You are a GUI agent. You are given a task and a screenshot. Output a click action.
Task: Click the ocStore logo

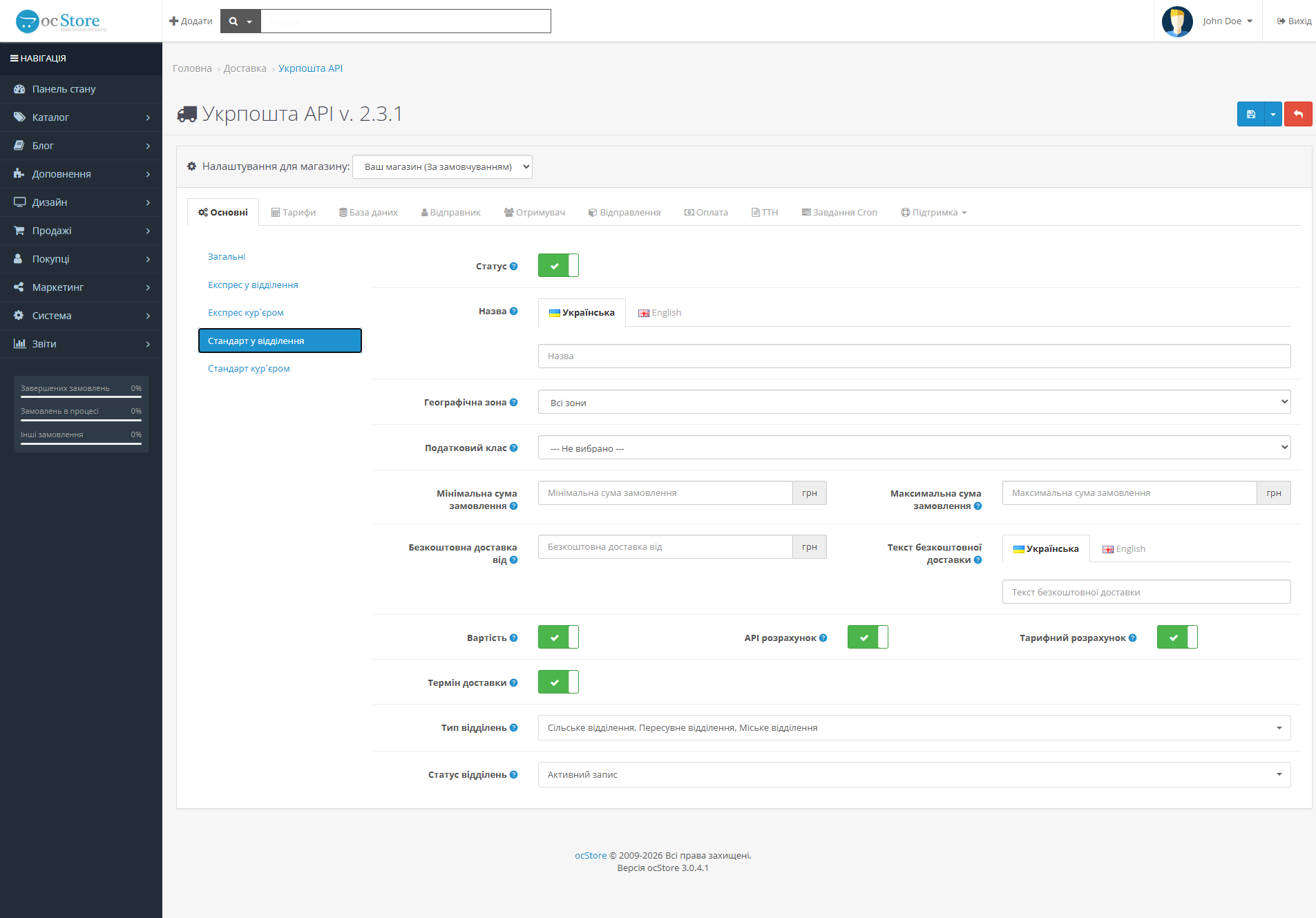pos(61,21)
